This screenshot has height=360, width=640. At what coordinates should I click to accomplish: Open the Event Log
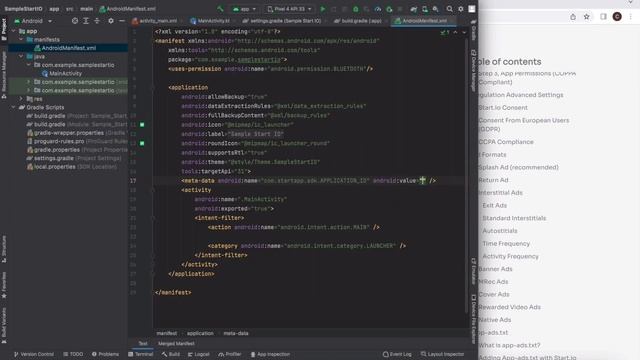coord(397,354)
